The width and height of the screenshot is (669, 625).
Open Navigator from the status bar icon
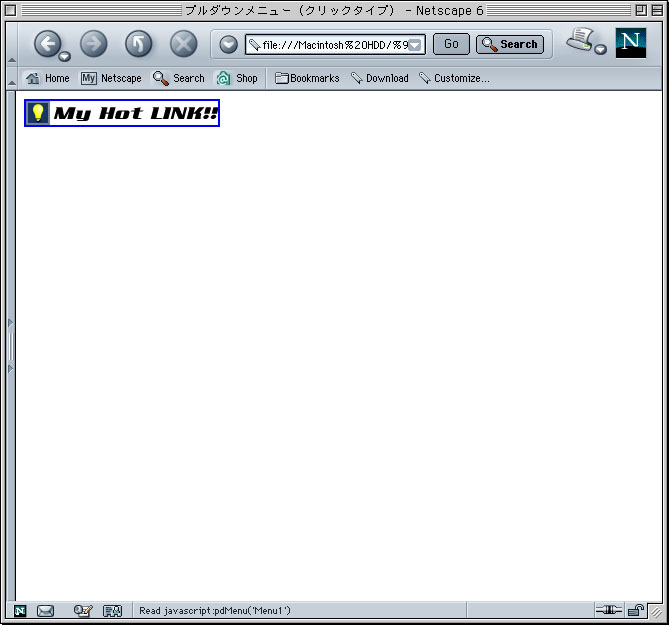tap(20, 611)
